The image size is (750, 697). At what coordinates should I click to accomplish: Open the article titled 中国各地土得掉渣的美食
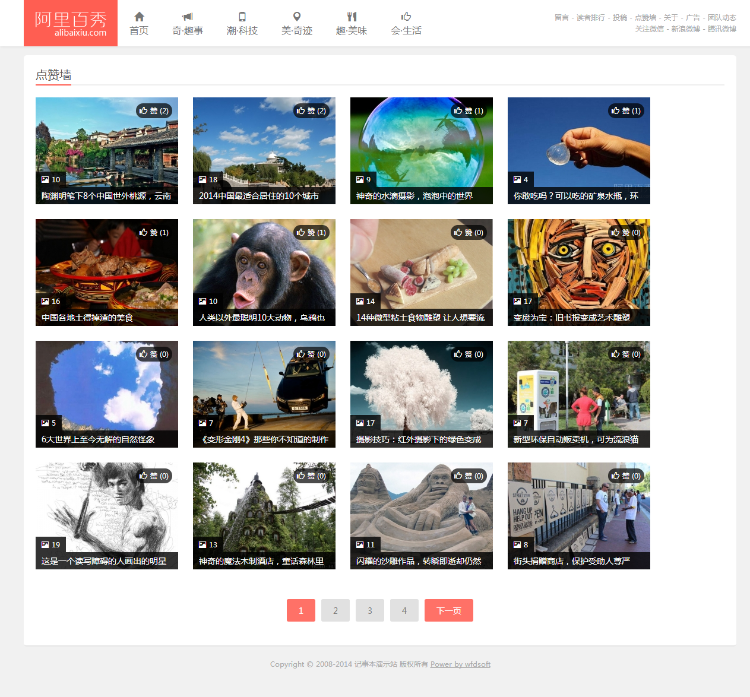(87, 318)
